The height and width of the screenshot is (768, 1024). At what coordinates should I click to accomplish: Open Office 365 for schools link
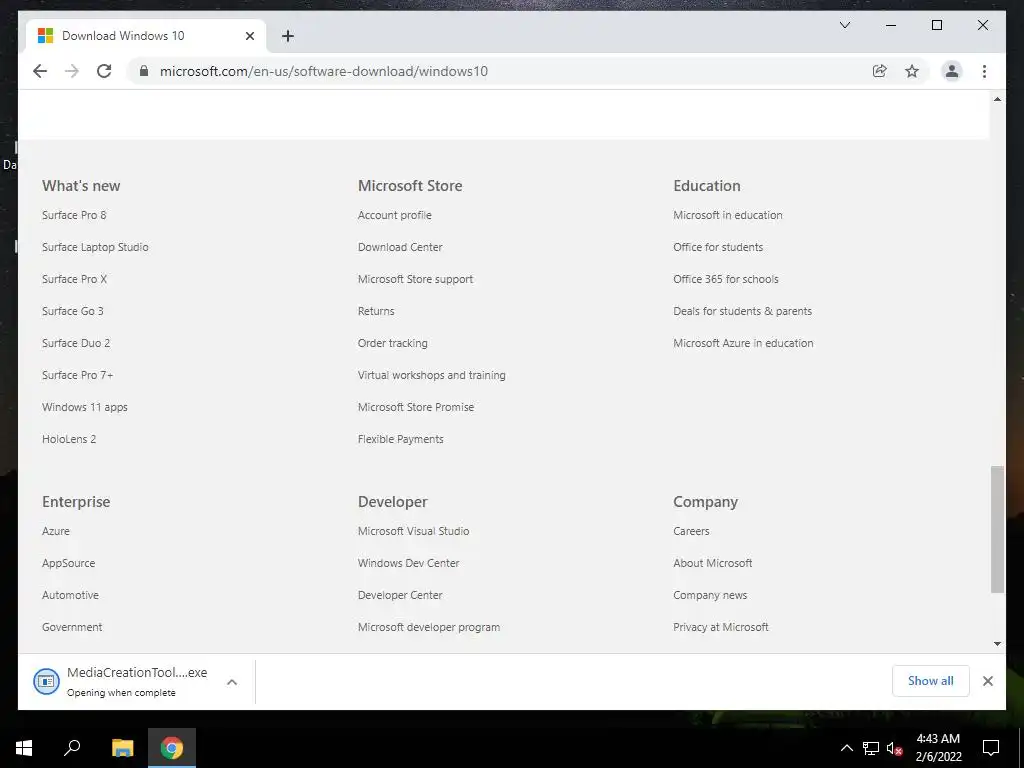726,279
